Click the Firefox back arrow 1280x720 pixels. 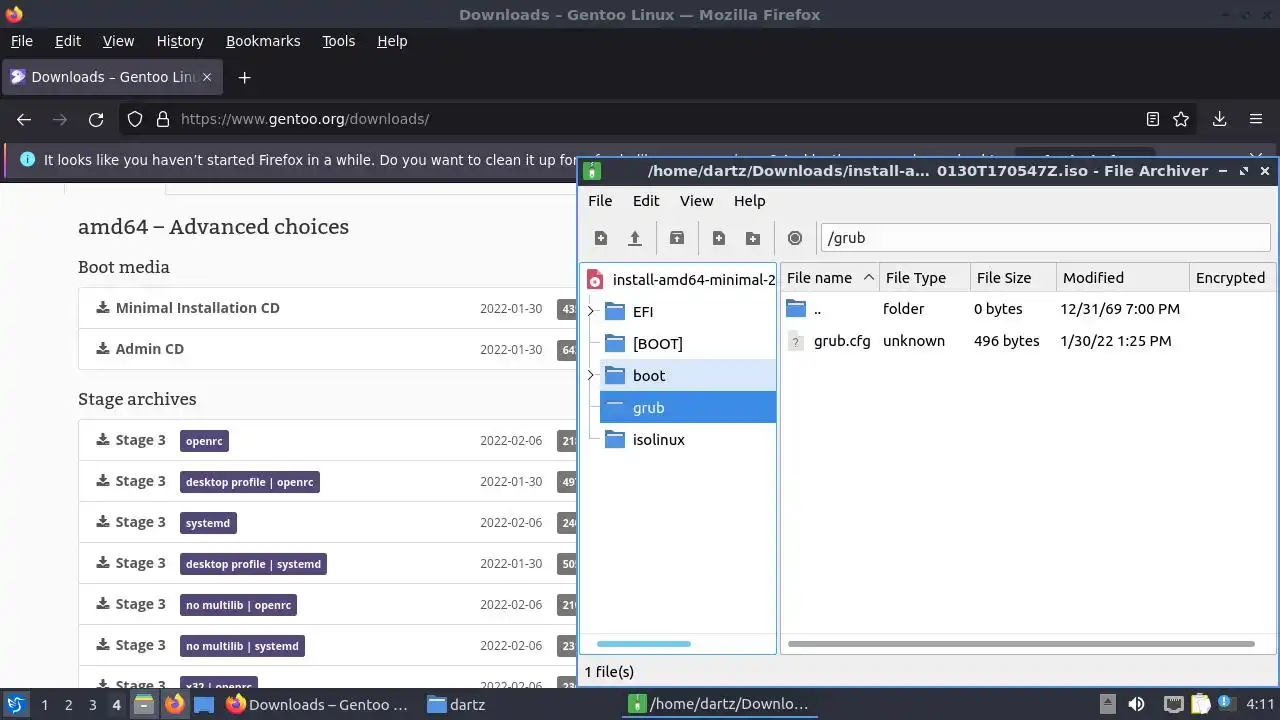coord(24,119)
